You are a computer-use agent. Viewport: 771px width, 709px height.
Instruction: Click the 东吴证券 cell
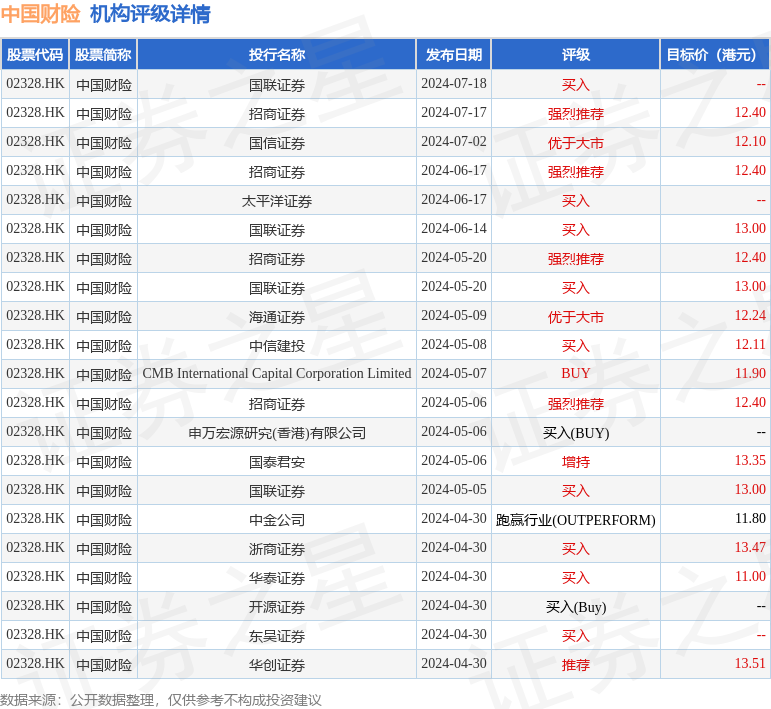pos(277,636)
